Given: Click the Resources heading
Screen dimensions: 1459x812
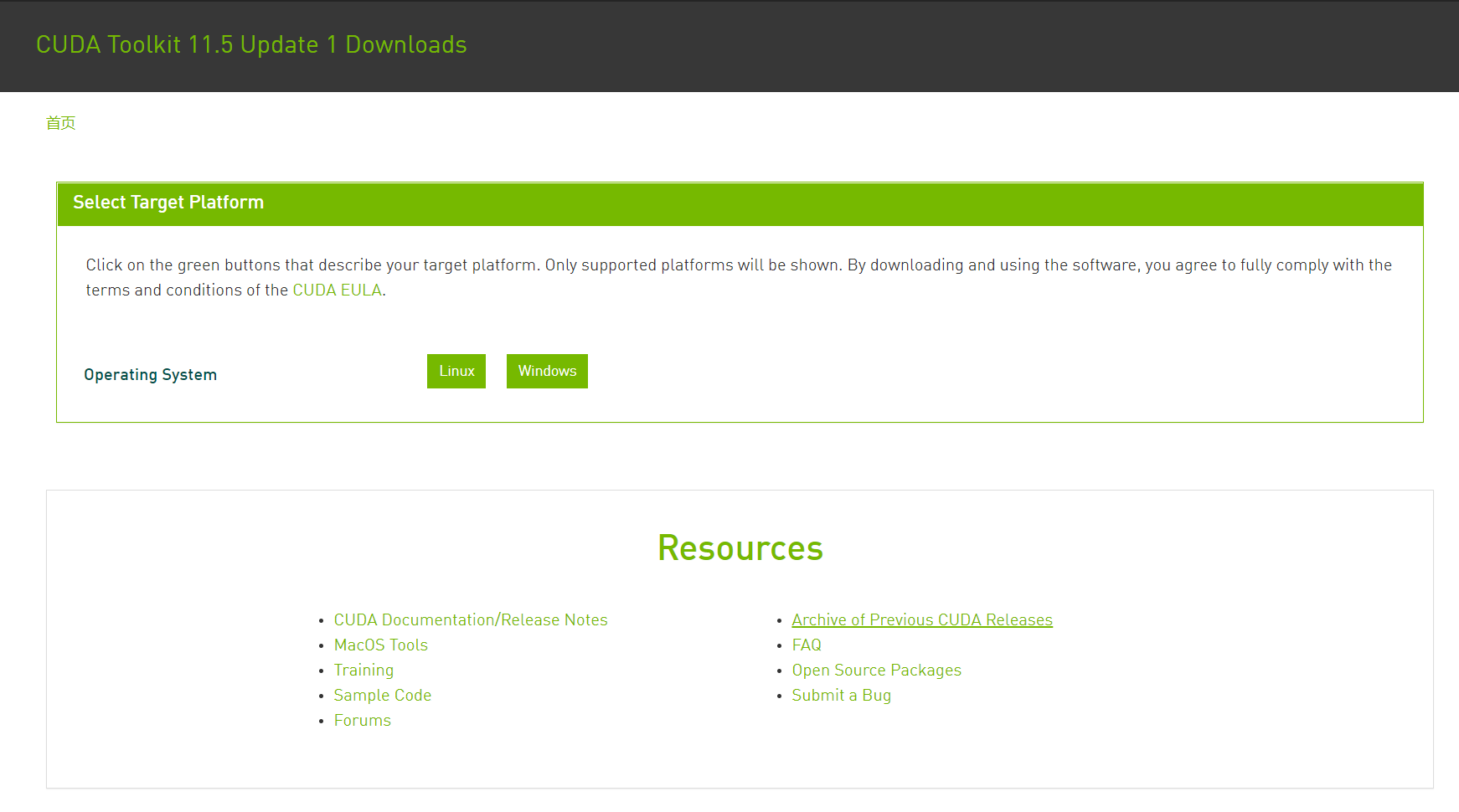Looking at the screenshot, I should tap(740, 548).
